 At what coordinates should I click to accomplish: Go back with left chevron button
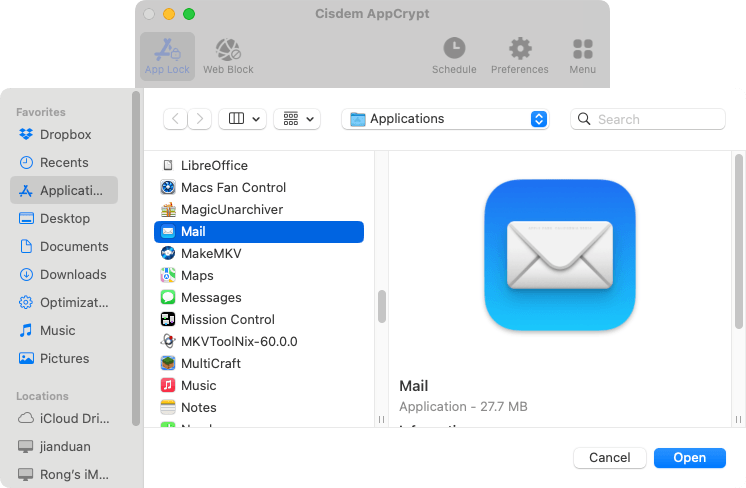[x=175, y=119]
